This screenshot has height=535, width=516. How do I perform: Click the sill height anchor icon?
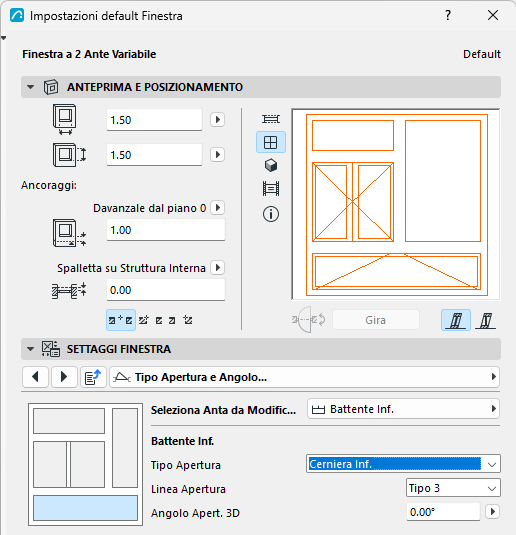[x=69, y=233]
